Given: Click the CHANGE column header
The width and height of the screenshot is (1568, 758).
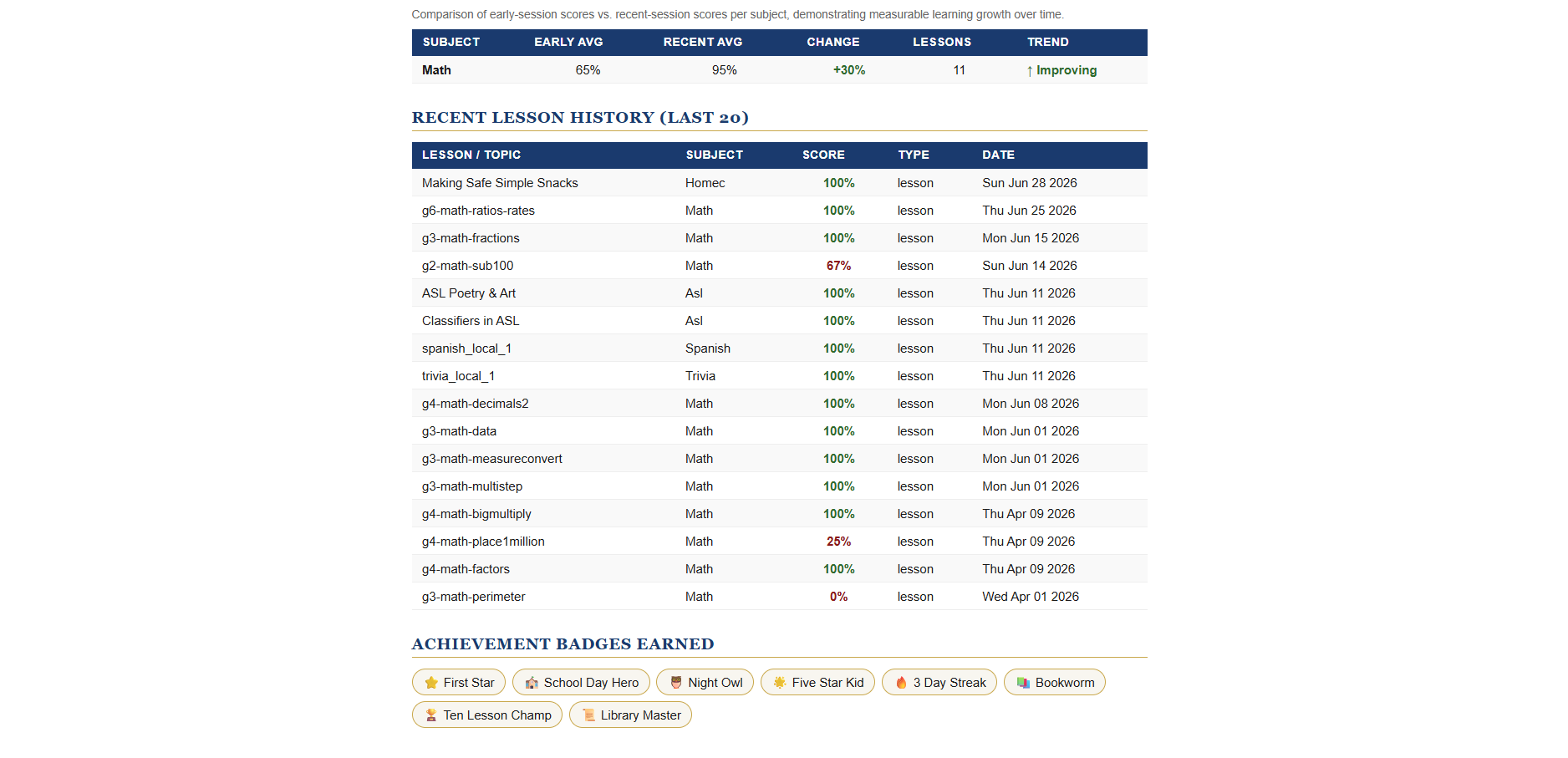Looking at the screenshot, I should coord(833,42).
